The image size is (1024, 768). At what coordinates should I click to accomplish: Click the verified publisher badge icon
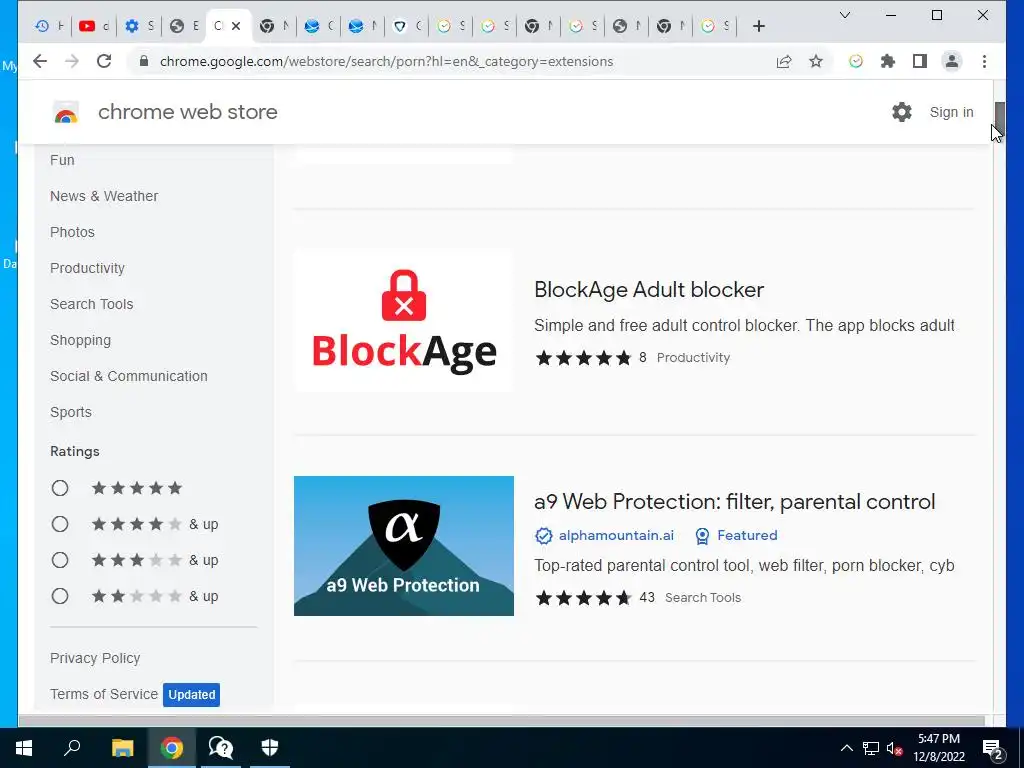point(543,536)
